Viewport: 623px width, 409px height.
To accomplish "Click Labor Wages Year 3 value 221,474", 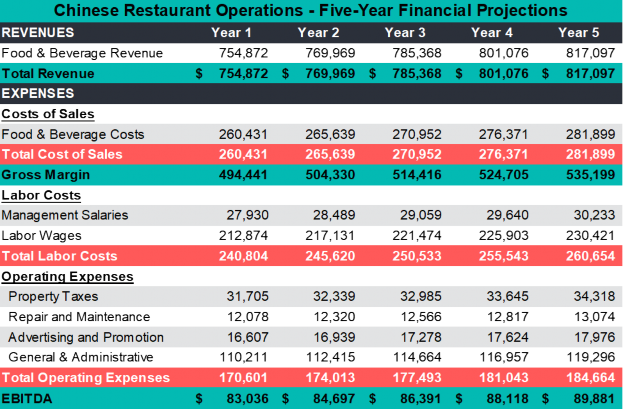I will [412, 235].
